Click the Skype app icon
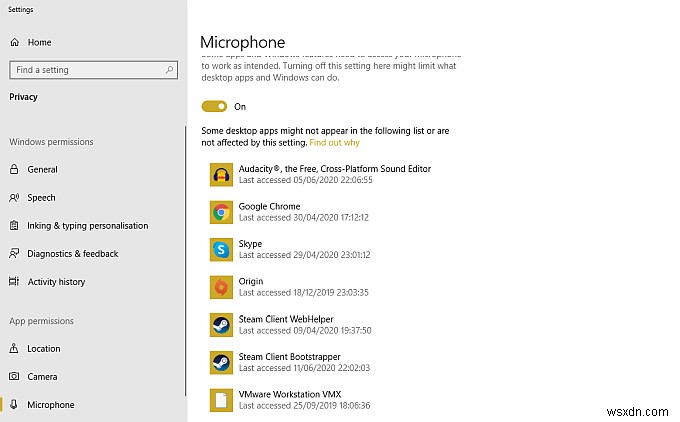The image size is (680, 422). pos(221,249)
